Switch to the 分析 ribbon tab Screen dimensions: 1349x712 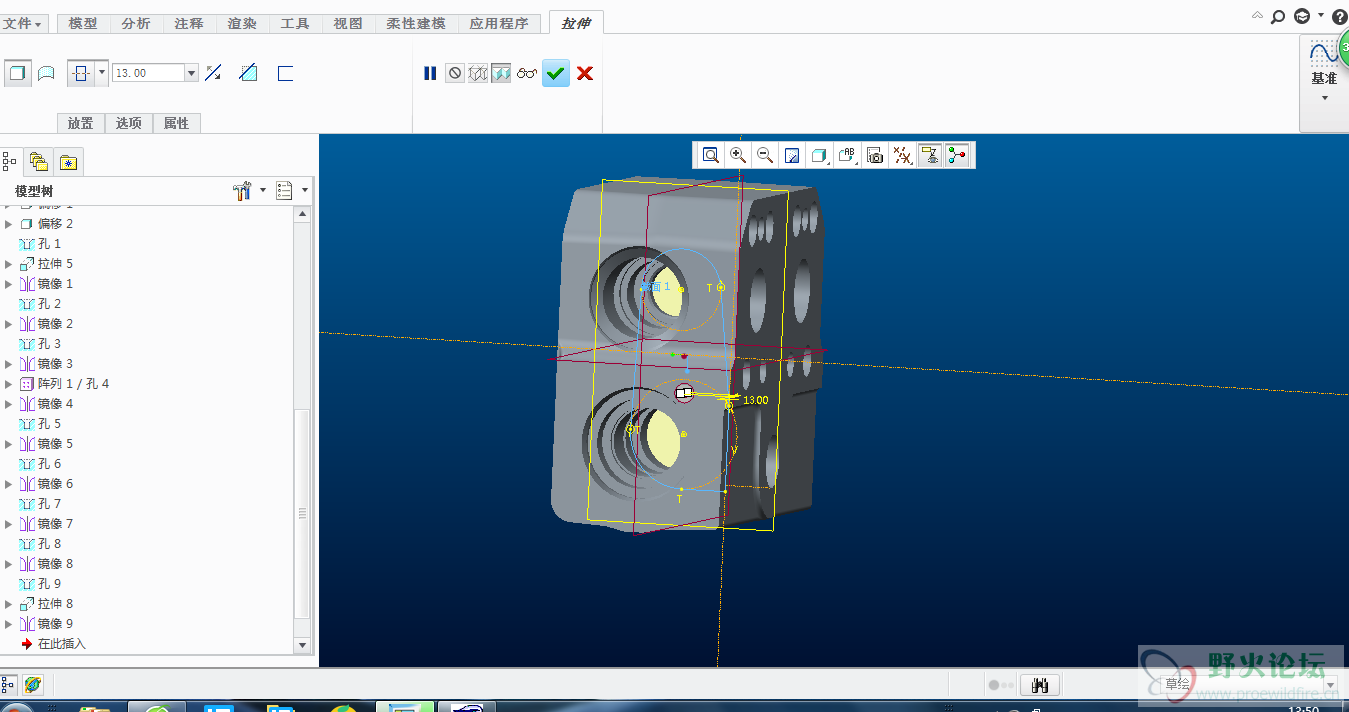[x=136, y=23]
